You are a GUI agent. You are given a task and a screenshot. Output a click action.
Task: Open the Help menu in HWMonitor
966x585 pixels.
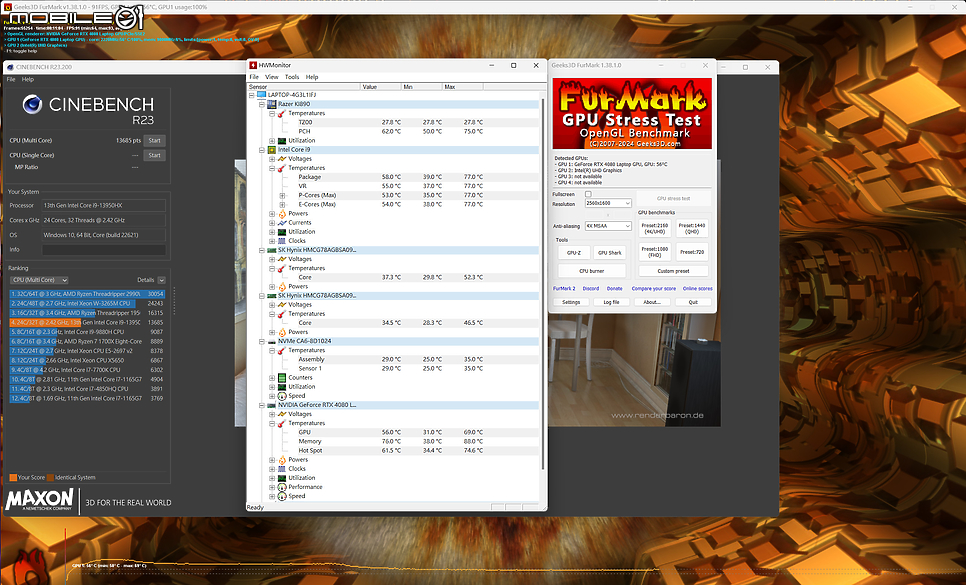[312, 77]
